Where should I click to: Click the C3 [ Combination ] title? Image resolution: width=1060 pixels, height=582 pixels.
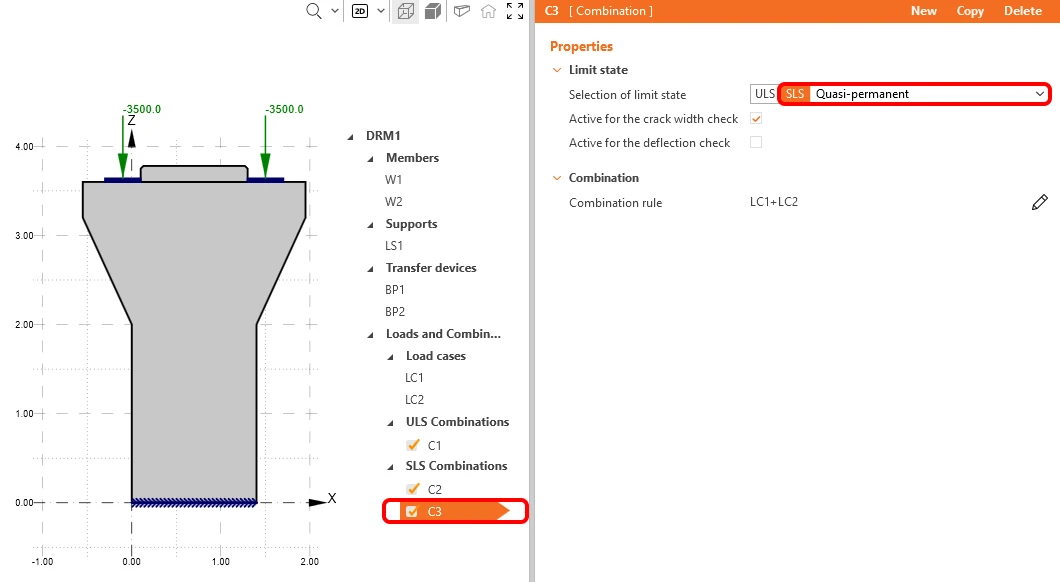[599, 11]
